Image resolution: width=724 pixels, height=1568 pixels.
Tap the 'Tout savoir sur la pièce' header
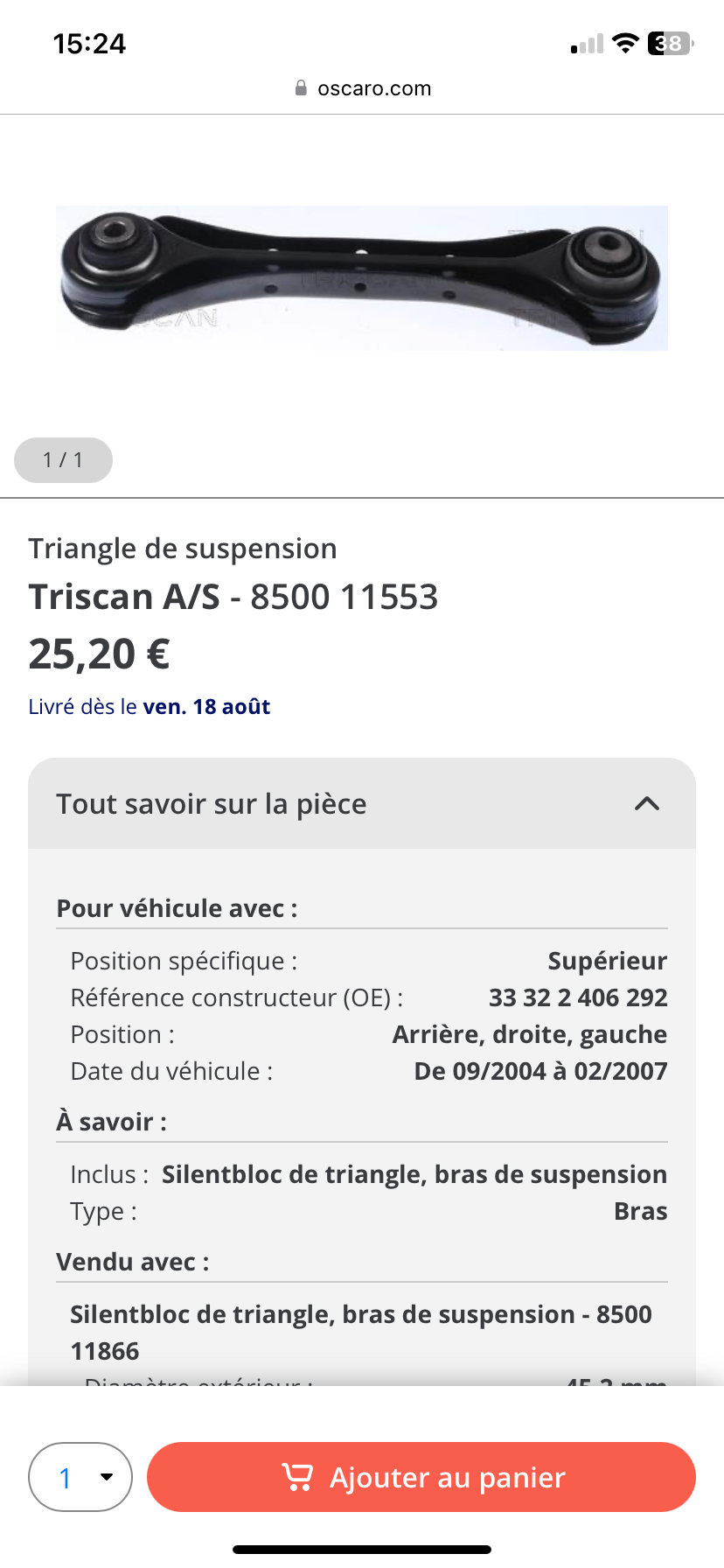pos(212,803)
